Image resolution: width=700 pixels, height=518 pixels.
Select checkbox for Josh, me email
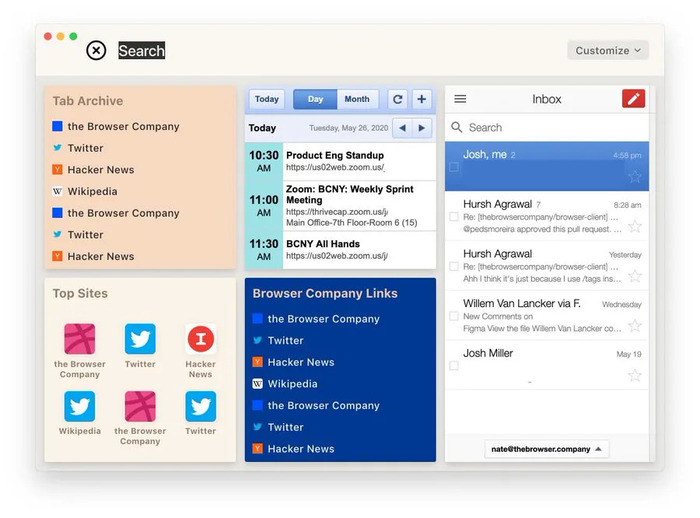[x=454, y=167]
